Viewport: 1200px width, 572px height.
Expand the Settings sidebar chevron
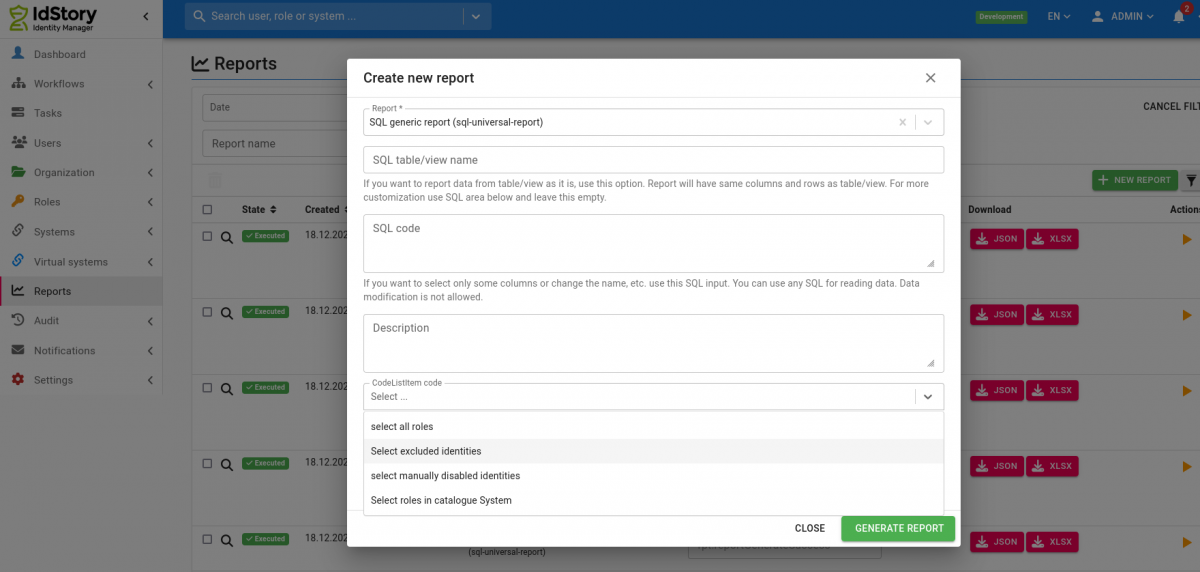tap(149, 380)
